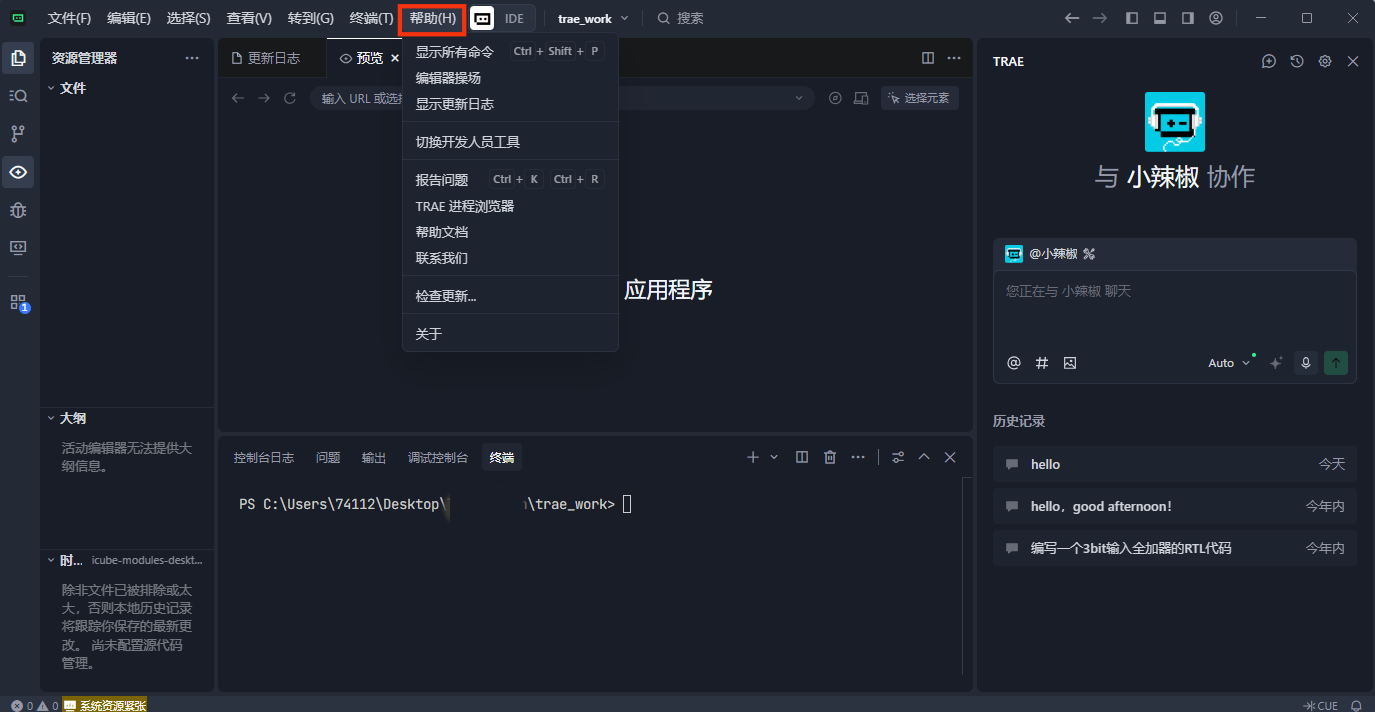Open the new terminal profile dropdown arrow
1375x712 pixels.
774,457
